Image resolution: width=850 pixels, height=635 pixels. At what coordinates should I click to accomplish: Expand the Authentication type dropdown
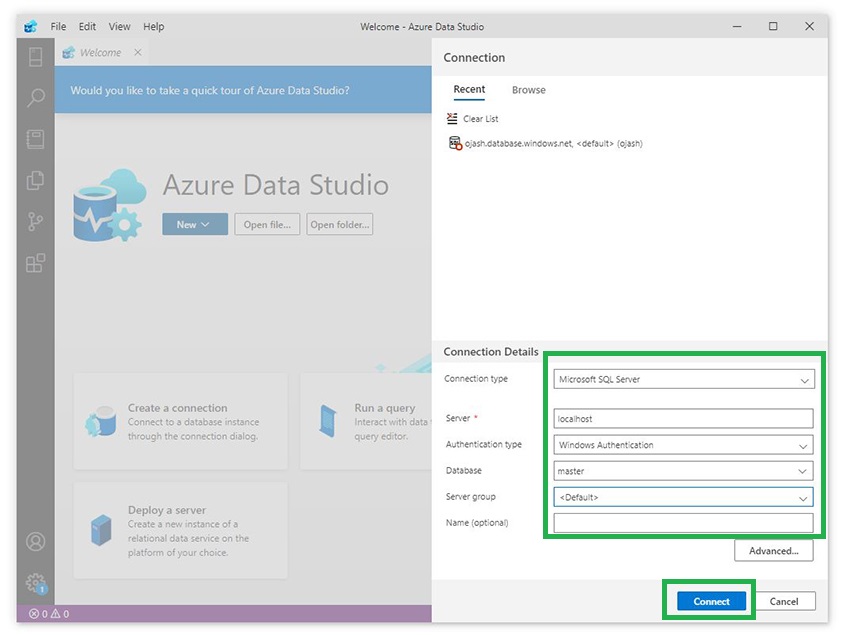click(683, 445)
